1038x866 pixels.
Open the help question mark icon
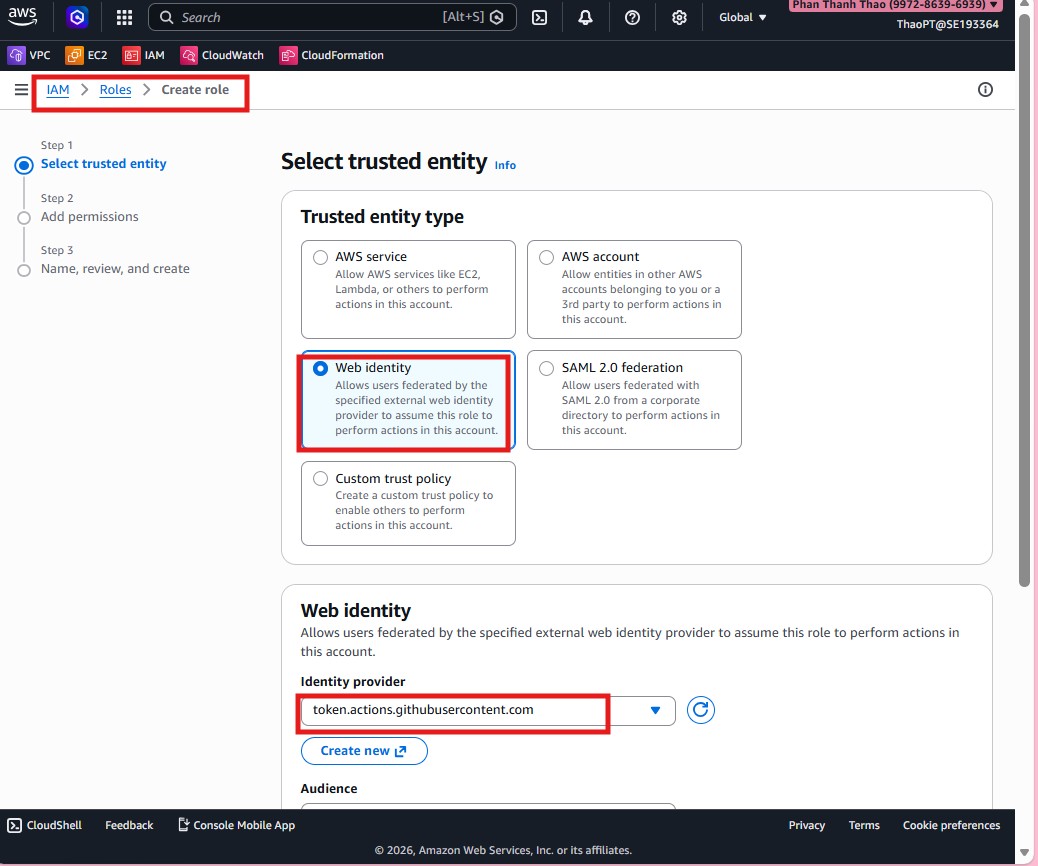click(x=632, y=17)
